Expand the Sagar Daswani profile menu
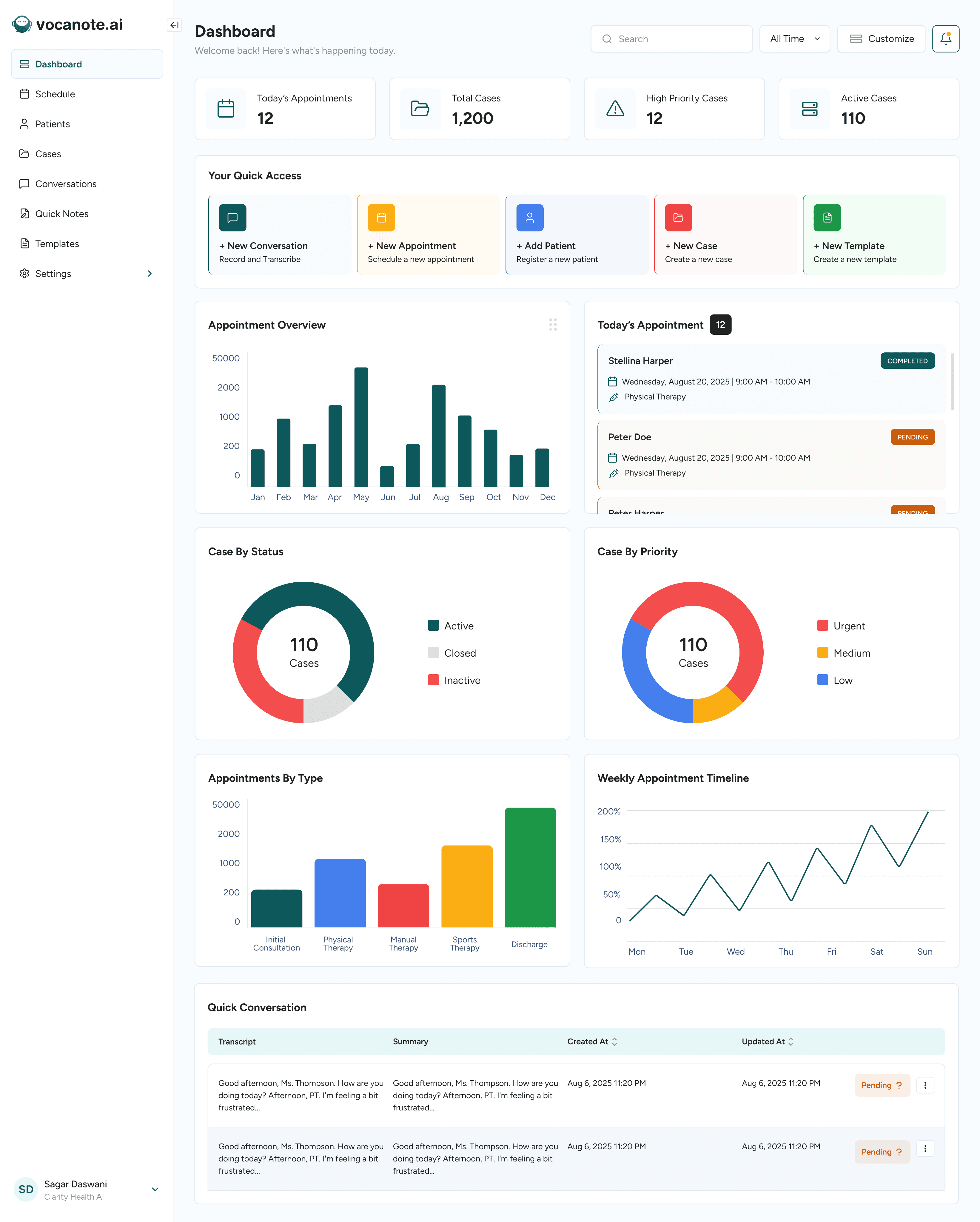Image resolution: width=980 pixels, height=1222 pixels. pyautogui.click(x=155, y=1189)
